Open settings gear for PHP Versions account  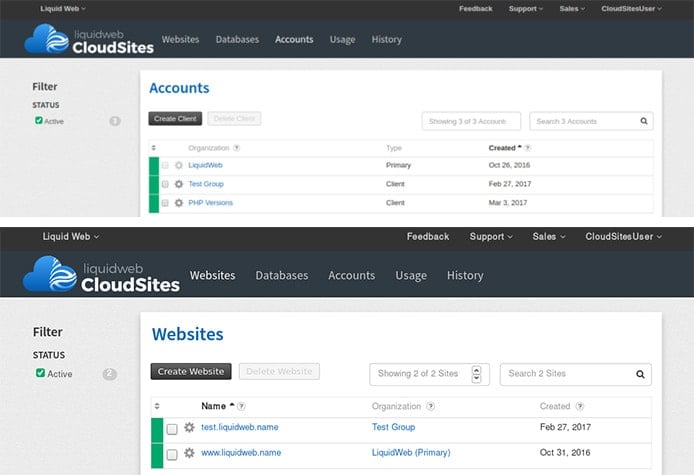(179, 203)
